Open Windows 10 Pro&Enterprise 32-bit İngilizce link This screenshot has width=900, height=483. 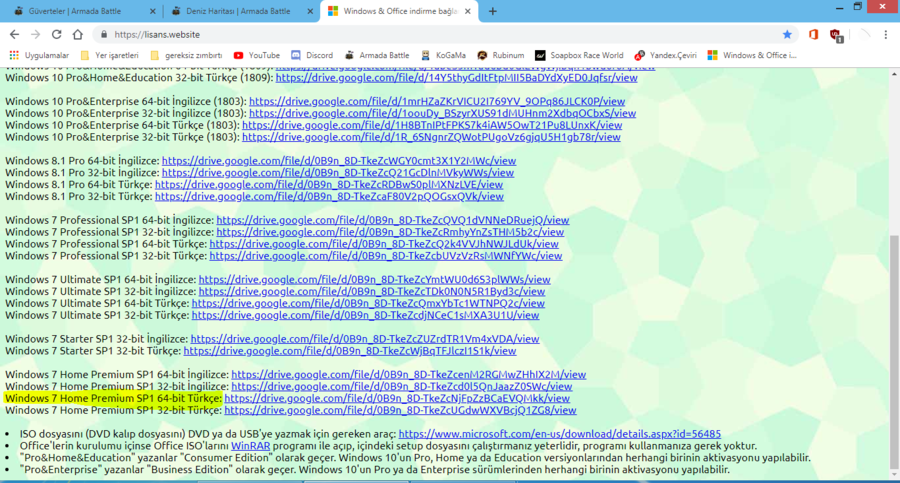[x=443, y=113]
